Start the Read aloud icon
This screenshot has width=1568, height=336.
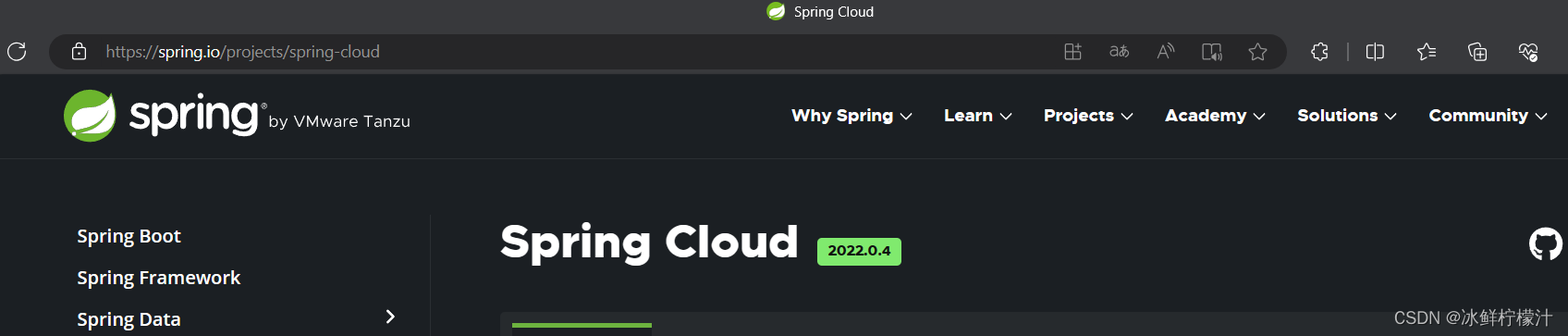pyautogui.click(x=1165, y=52)
